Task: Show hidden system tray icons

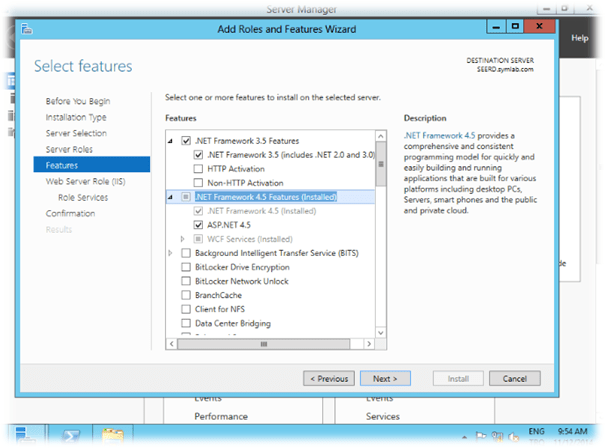Action: coord(466,437)
